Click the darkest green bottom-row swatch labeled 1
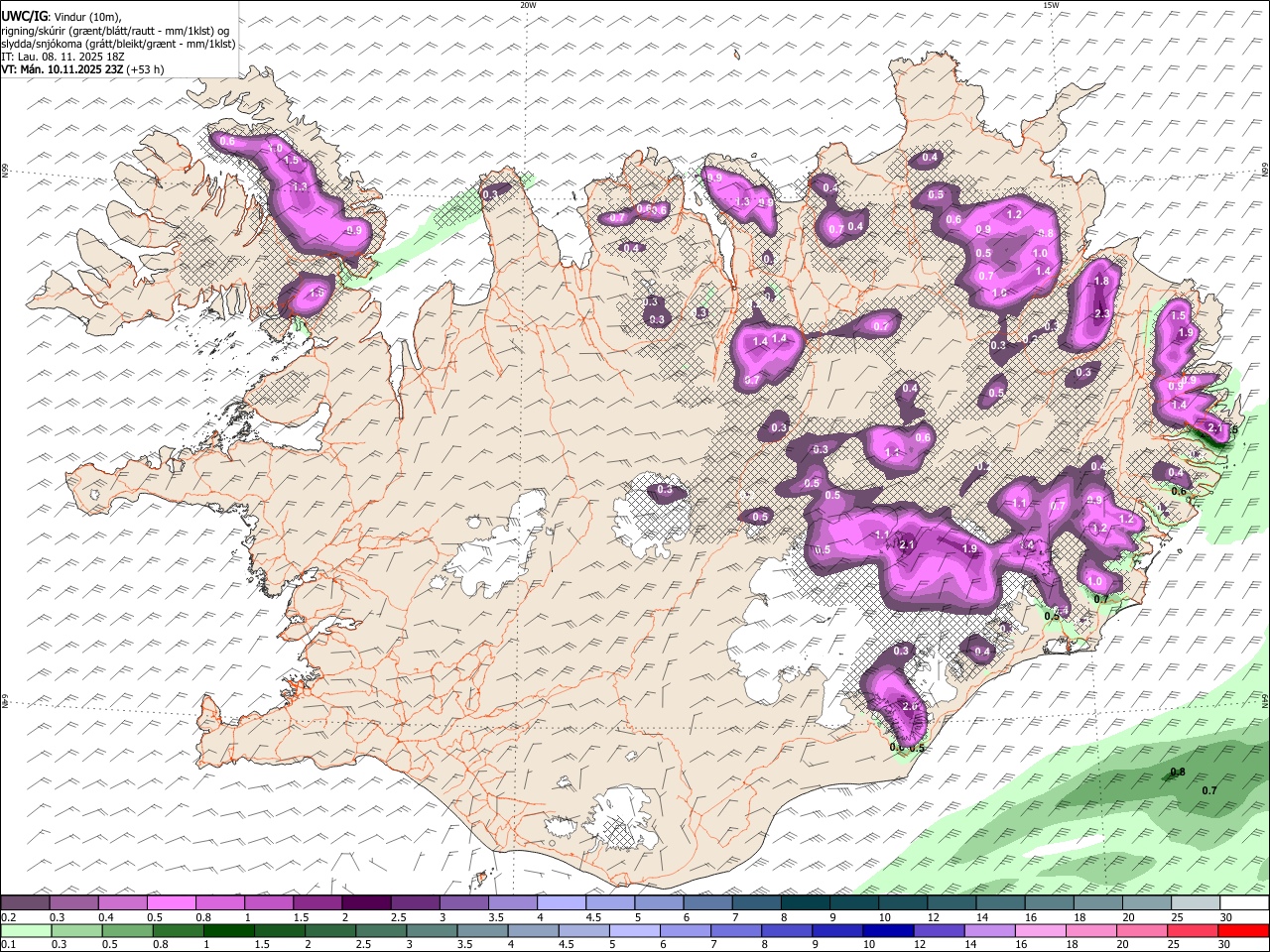The width and height of the screenshot is (1270, 952). [x=228, y=930]
